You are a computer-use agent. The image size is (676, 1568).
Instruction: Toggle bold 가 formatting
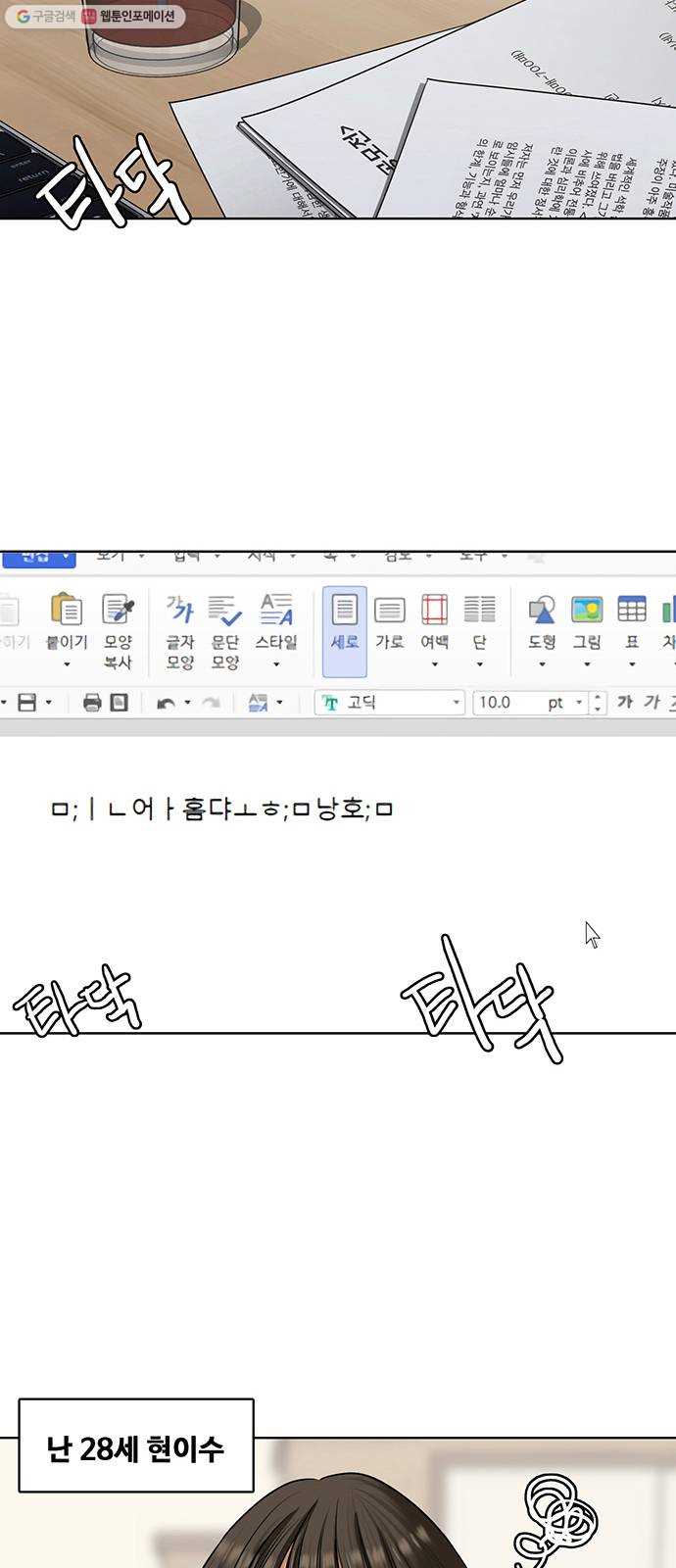pos(625,703)
